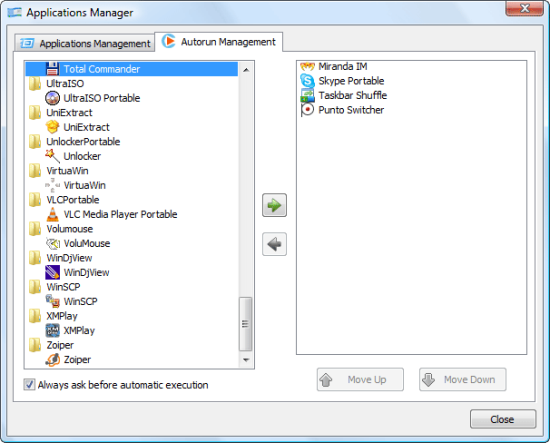
Task: Click the WinDjView folder icon
Action: pos(35,258)
